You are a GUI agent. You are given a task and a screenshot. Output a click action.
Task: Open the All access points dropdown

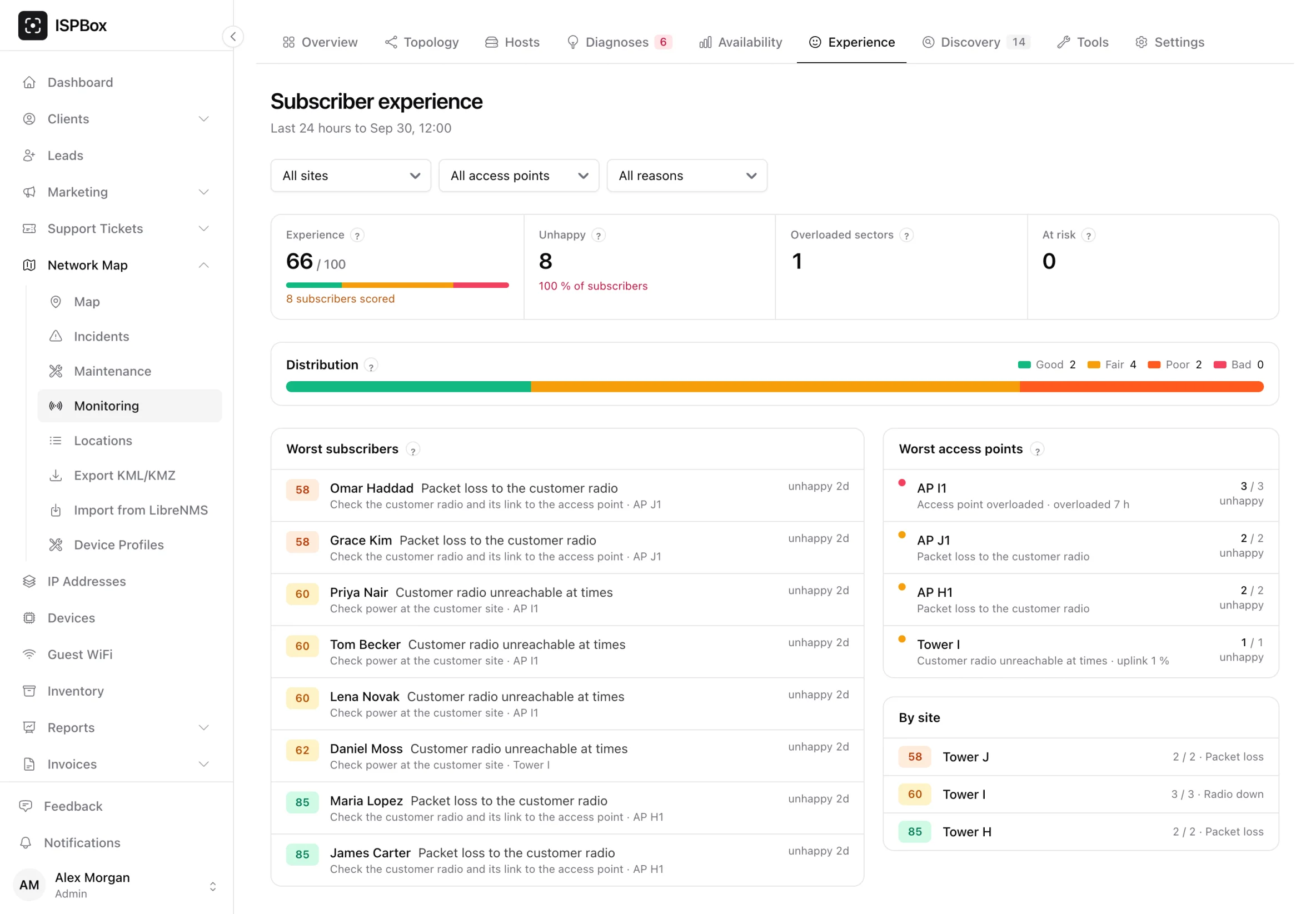coord(519,176)
